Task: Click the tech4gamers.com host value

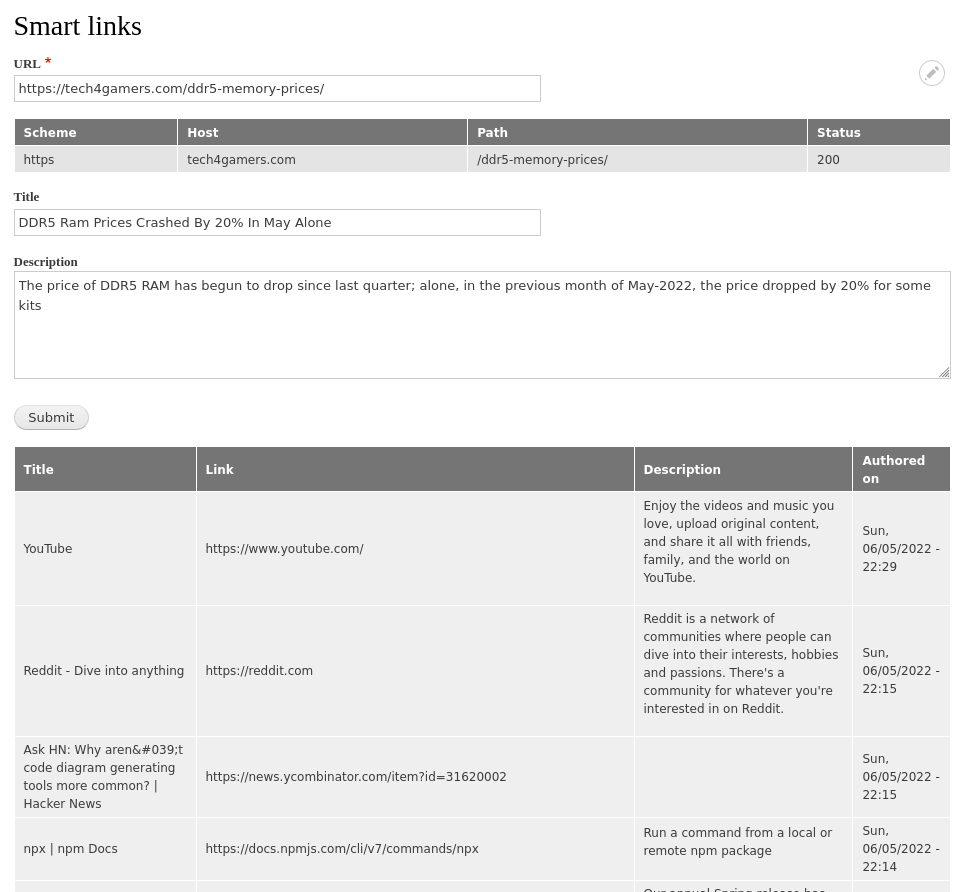Action: (x=241, y=159)
